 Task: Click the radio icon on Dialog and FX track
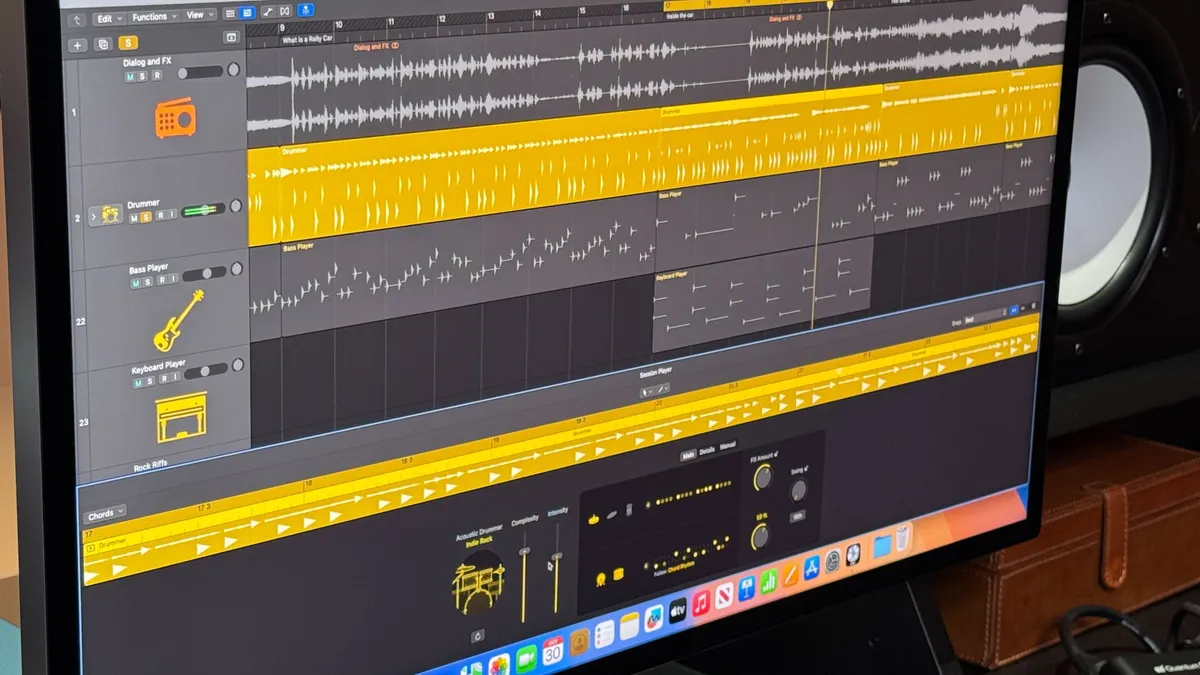(x=174, y=119)
